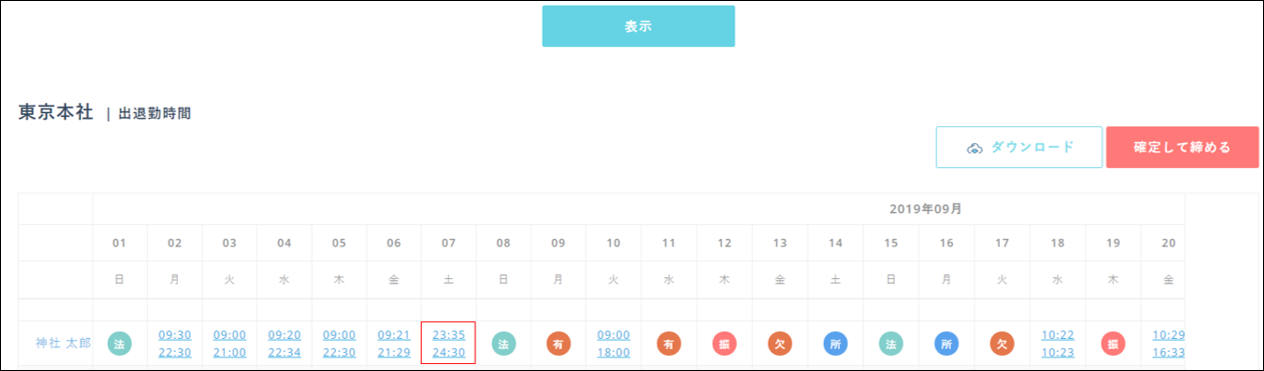Click the 振 badge under date 19
The width and height of the screenshot is (1264, 371).
[1112, 344]
